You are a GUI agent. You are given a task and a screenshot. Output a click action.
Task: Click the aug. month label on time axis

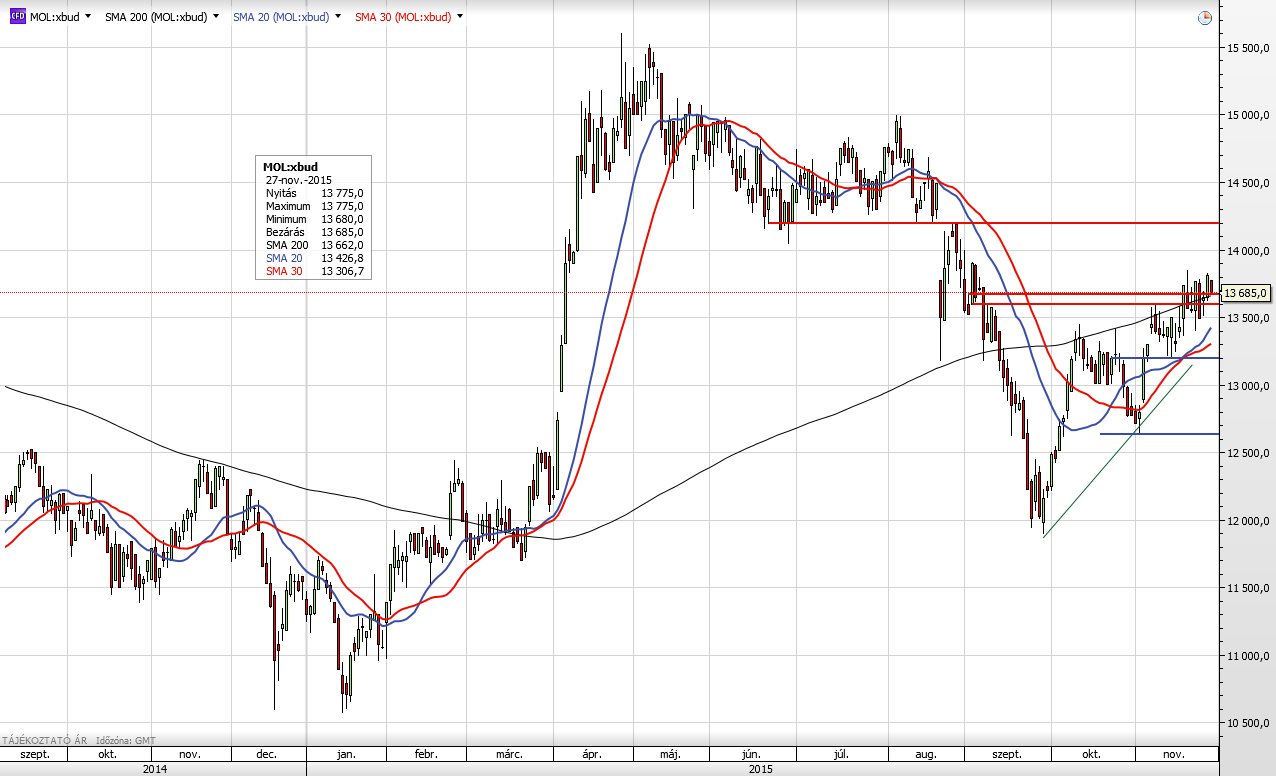pos(926,754)
